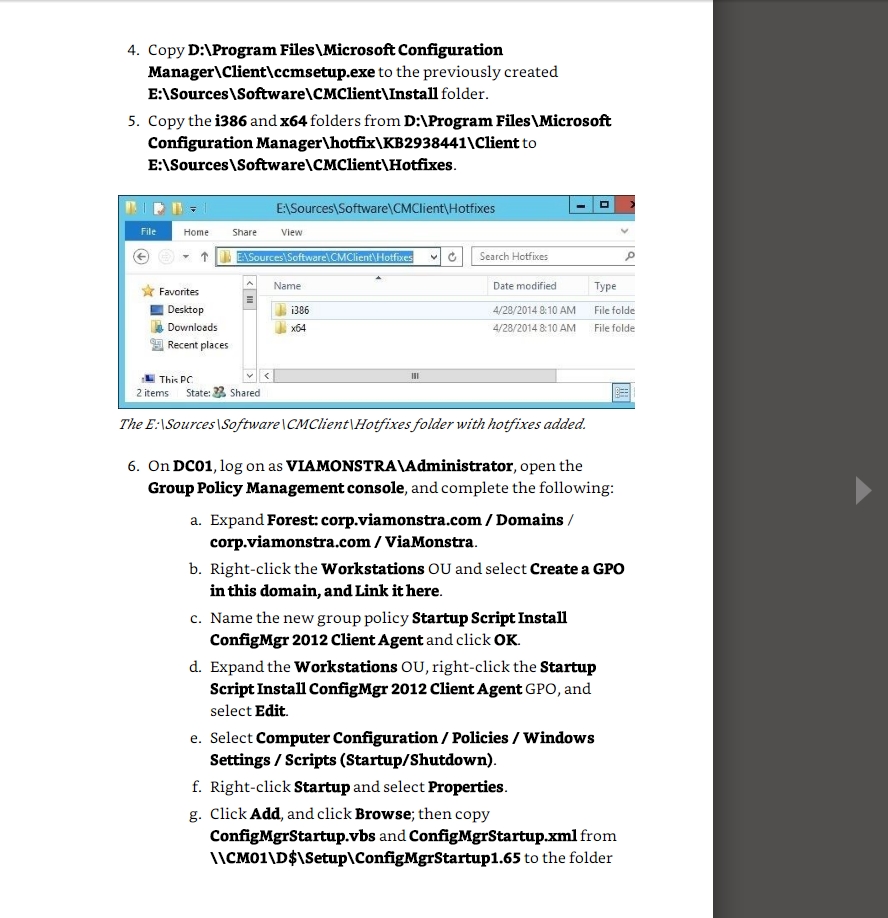Expand the address bar history dropdown
The width and height of the screenshot is (888, 918).
tap(433, 257)
